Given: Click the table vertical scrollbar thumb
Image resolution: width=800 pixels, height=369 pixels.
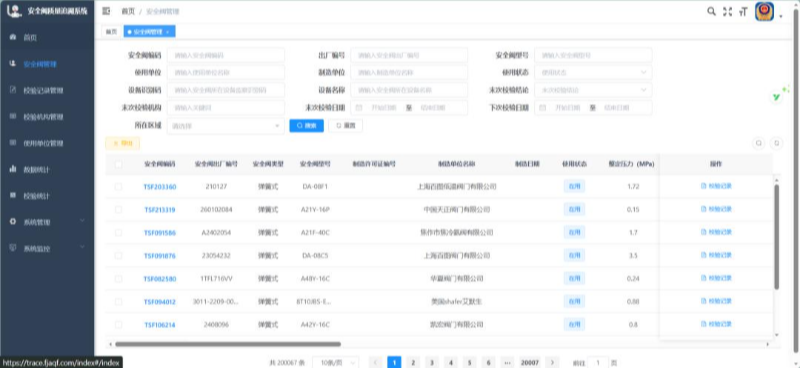Looking at the screenshot, I should pyautogui.click(x=777, y=237).
